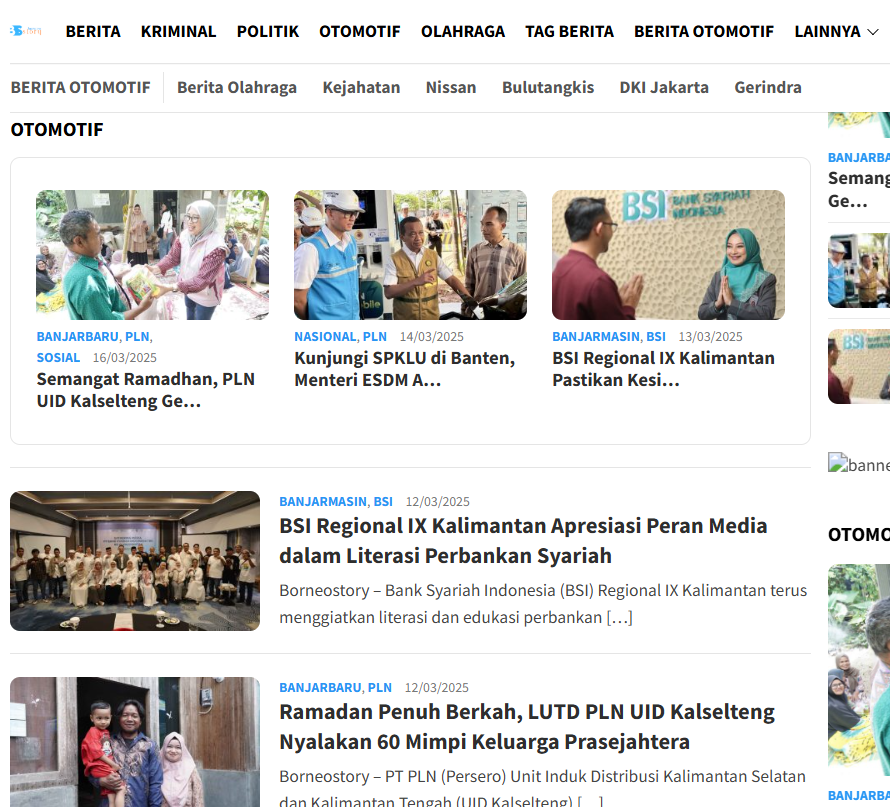Open the OLAHRAGA navigation item

pos(463,31)
